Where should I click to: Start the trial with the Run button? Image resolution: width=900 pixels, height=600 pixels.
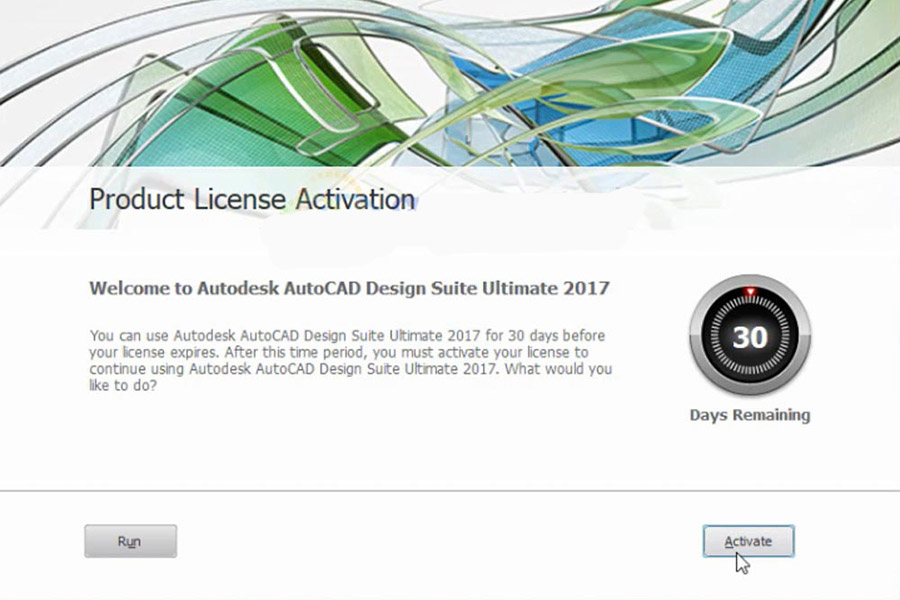click(130, 541)
